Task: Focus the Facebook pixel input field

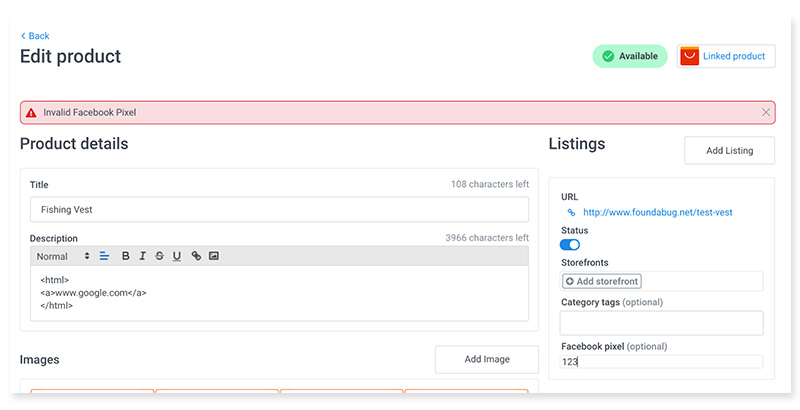Action: [x=662, y=362]
